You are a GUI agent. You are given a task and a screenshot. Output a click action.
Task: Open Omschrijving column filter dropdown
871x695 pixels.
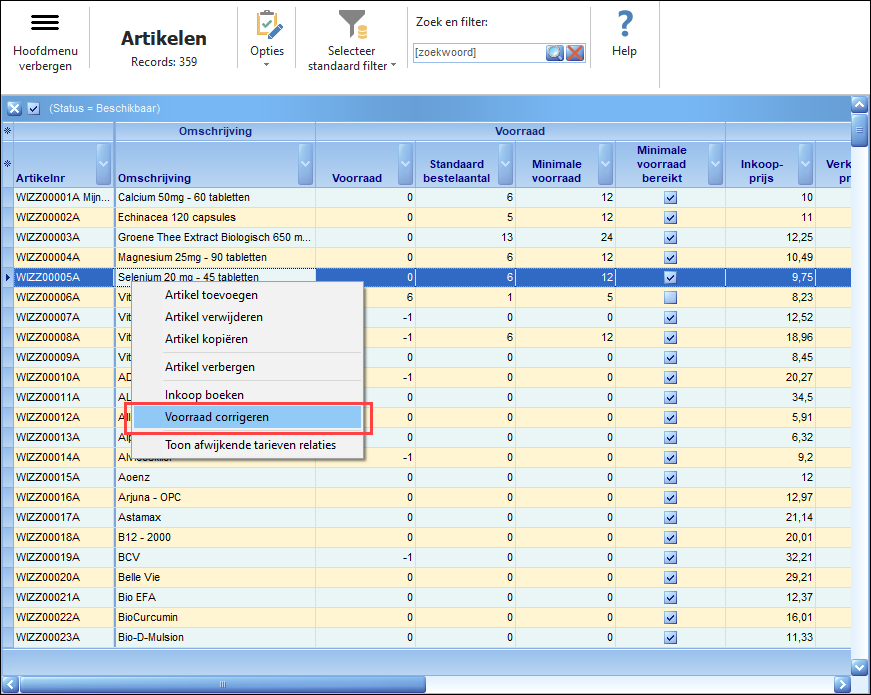pyautogui.click(x=306, y=164)
